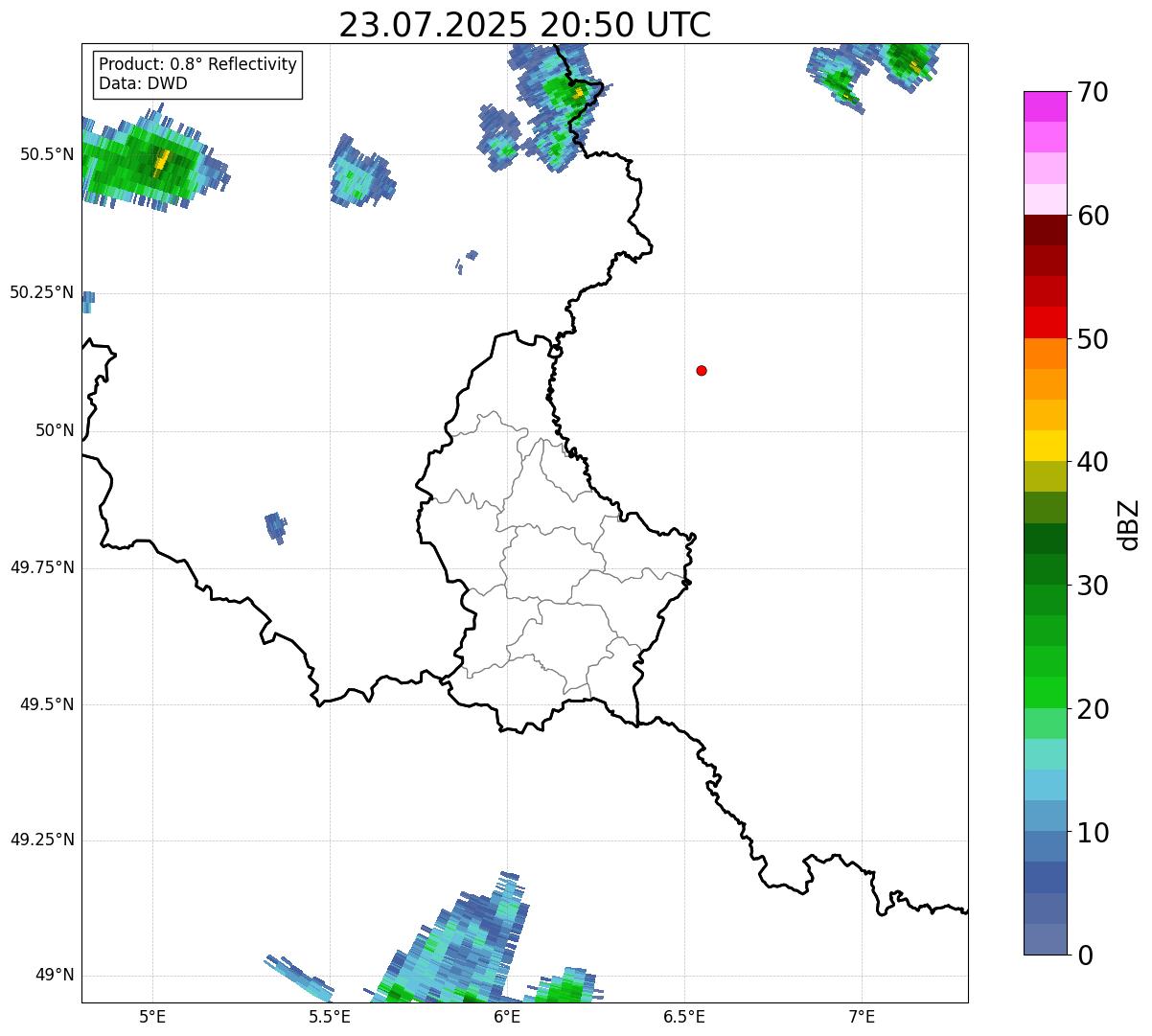Click the small radar echo near 5.6°E 50.45°N
This screenshot has width=1152, height=1036.
(361, 172)
